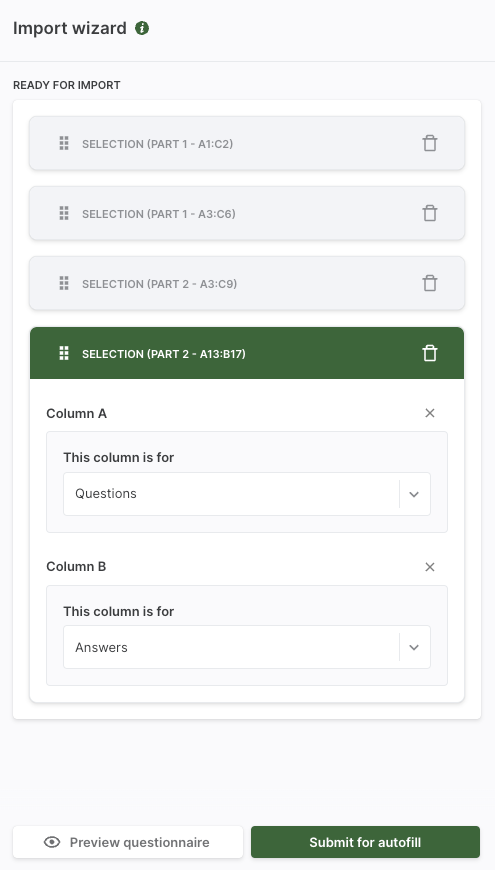Click drag handle of PART 1 - A1:C2
The image size is (495, 870).
64,143
